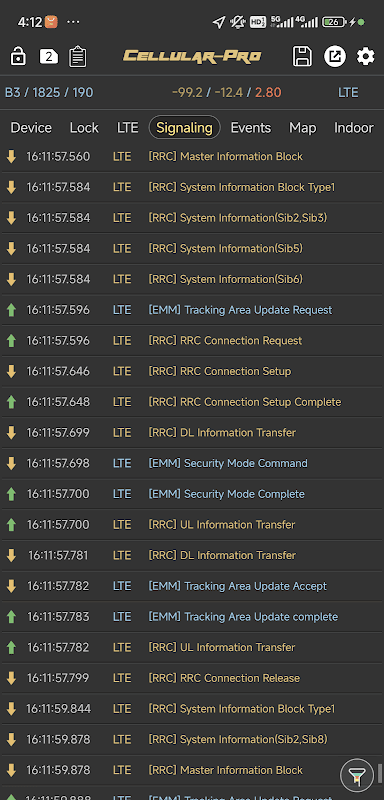Tap the muted bell status icon
Viewport: 384px width, 800px height.
(x=238, y=22)
